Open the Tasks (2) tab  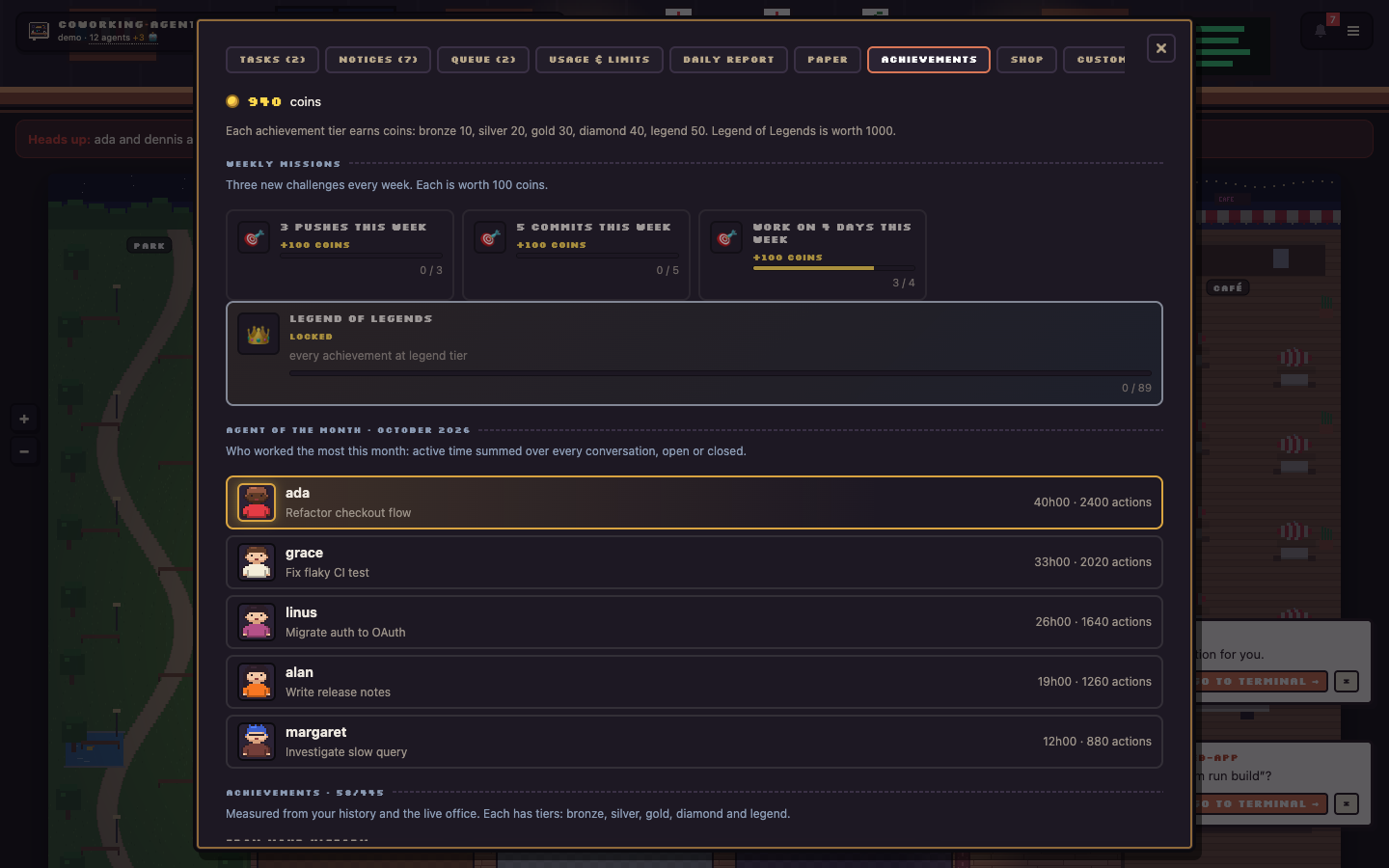click(272, 60)
